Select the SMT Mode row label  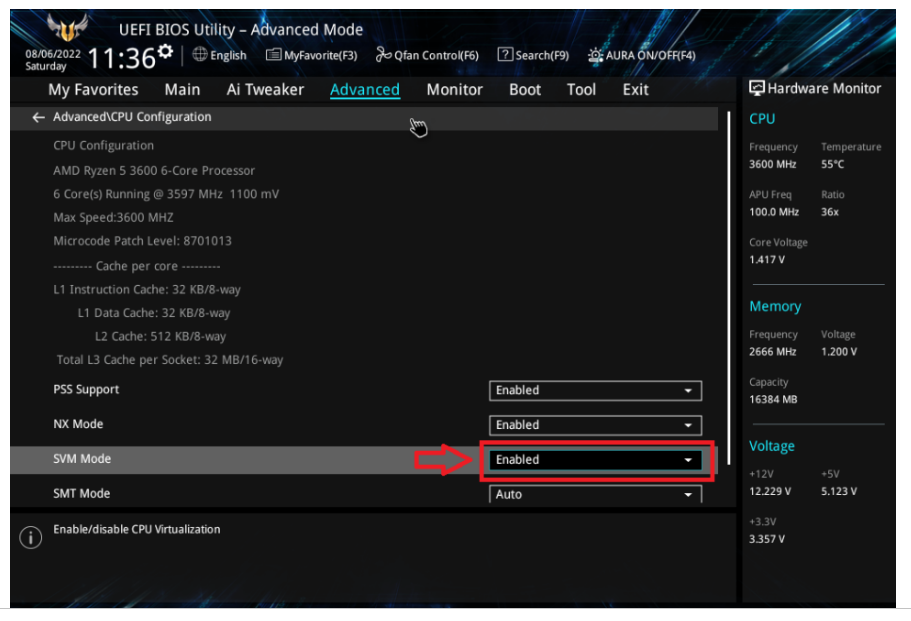tap(81, 494)
